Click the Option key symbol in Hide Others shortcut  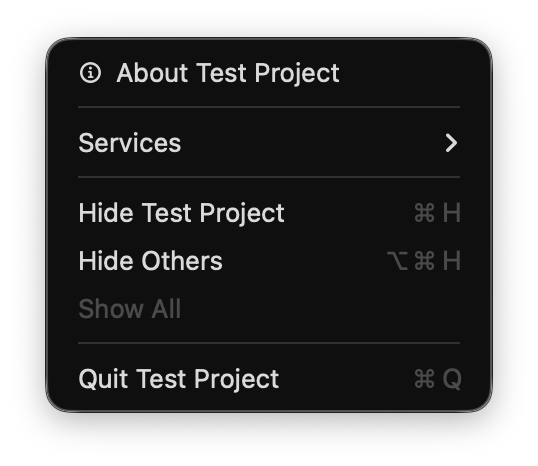tap(397, 261)
